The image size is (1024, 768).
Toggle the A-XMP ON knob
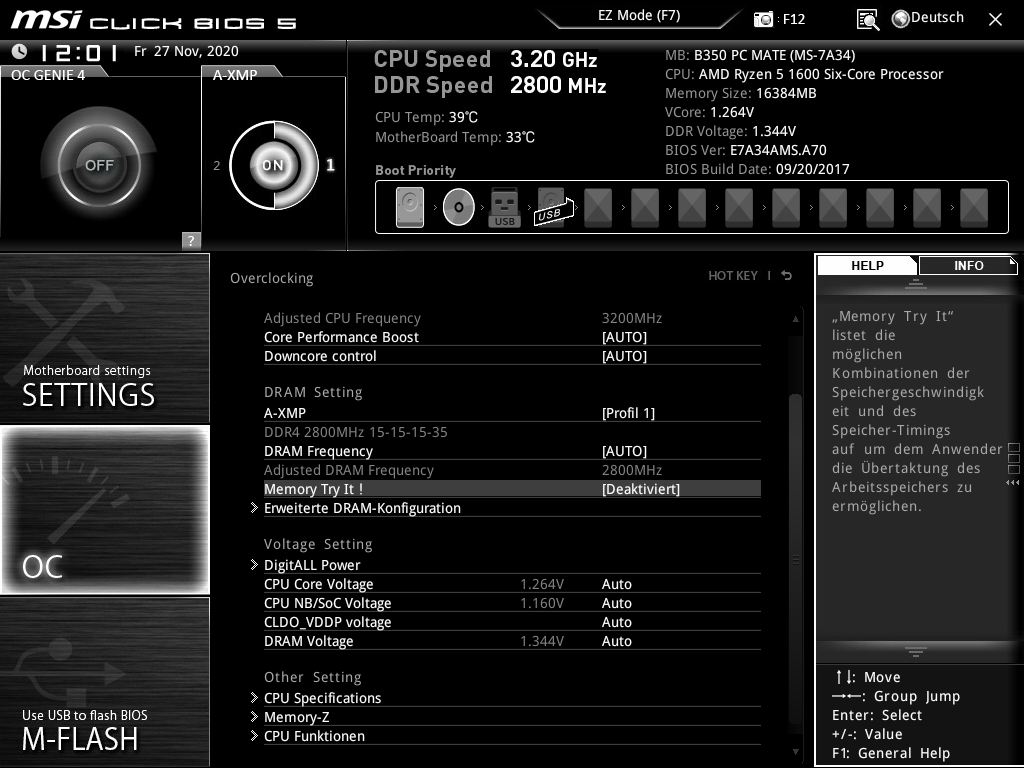point(274,165)
